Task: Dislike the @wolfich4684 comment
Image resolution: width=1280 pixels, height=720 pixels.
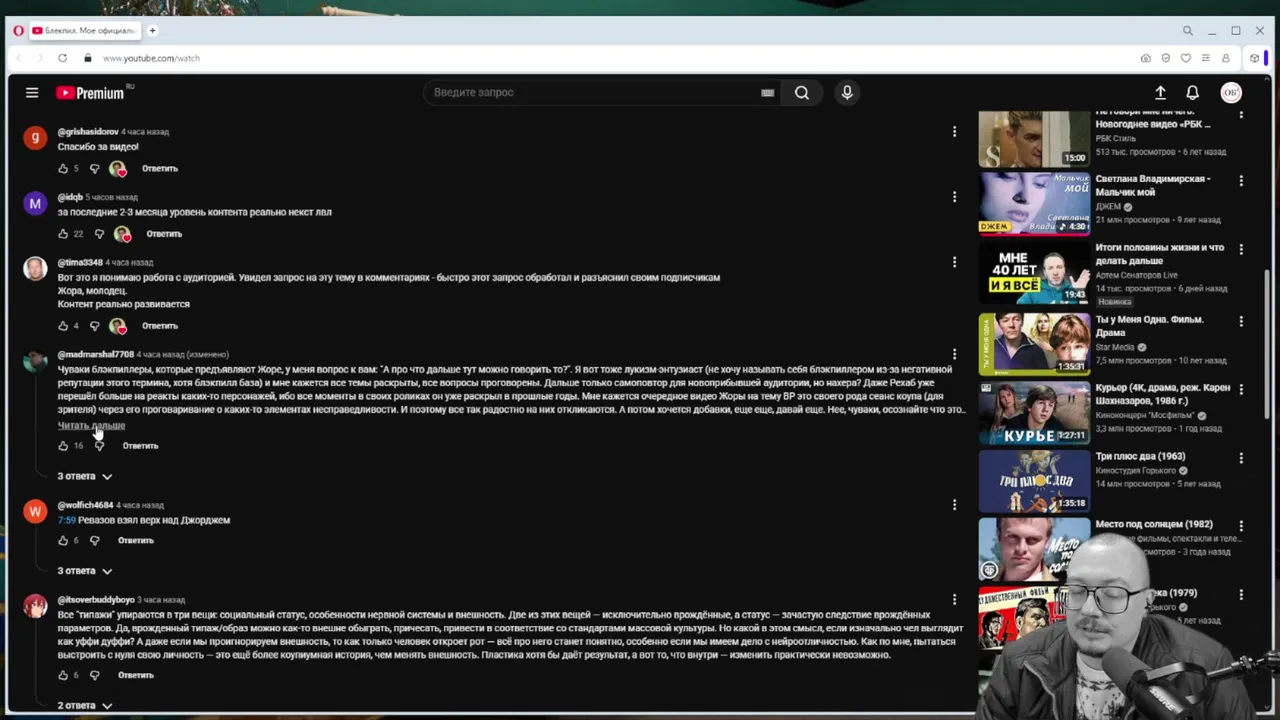Action: pyautogui.click(x=95, y=541)
